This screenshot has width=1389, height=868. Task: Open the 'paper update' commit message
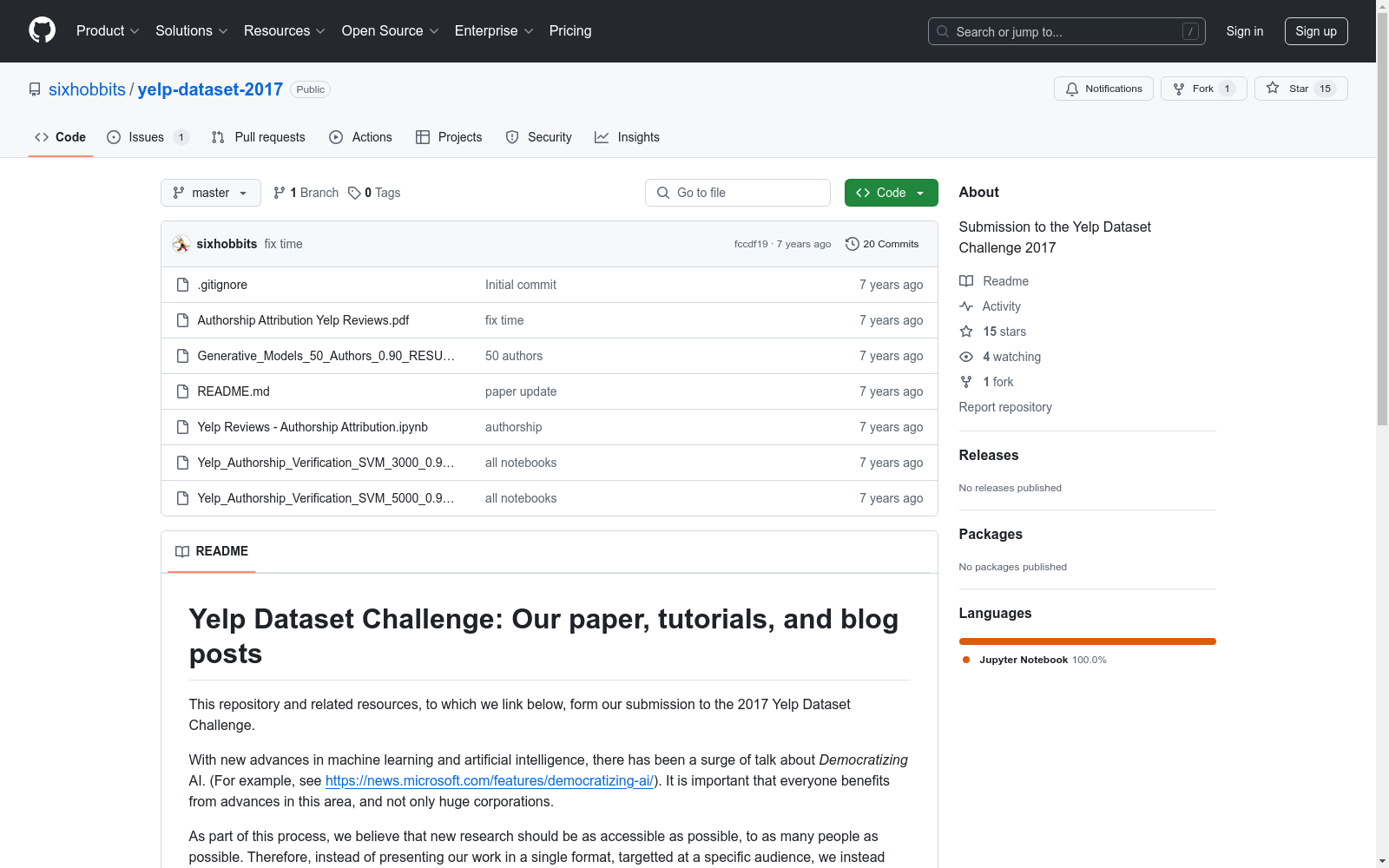pyautogui.click(x=521, y=391)
